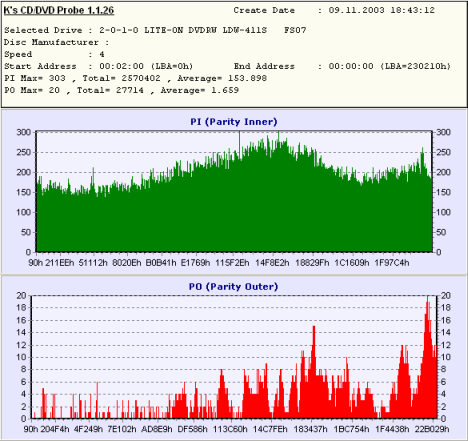Click the red PO peak reaching 15

(314, 372)
